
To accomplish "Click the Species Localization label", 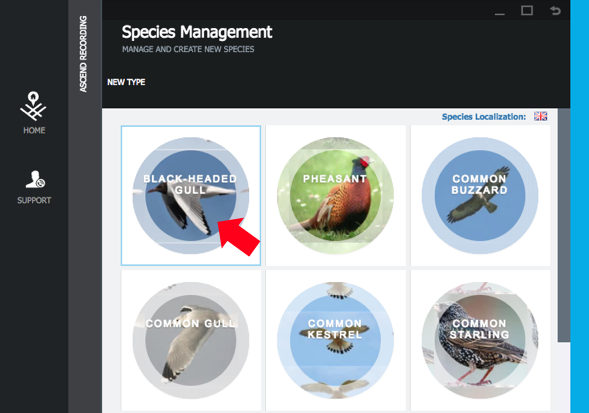I will [x=484, y=117].
